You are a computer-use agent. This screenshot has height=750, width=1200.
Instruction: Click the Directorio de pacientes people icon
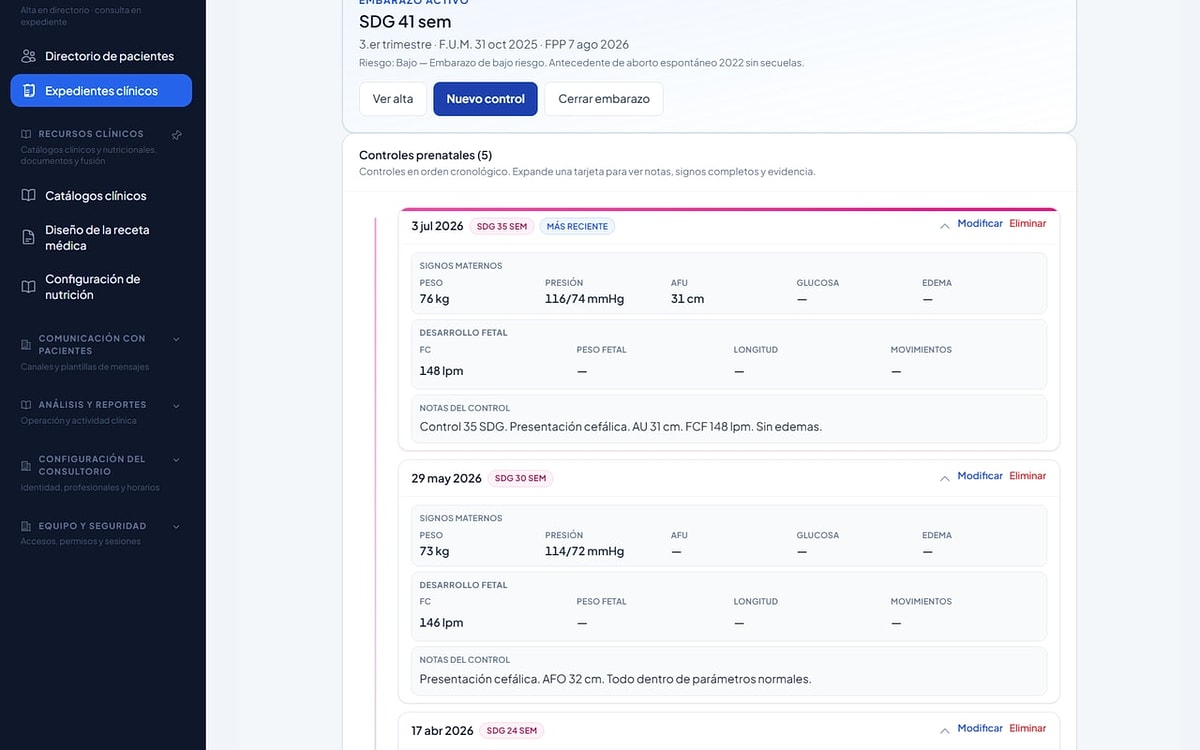point(29,56)
